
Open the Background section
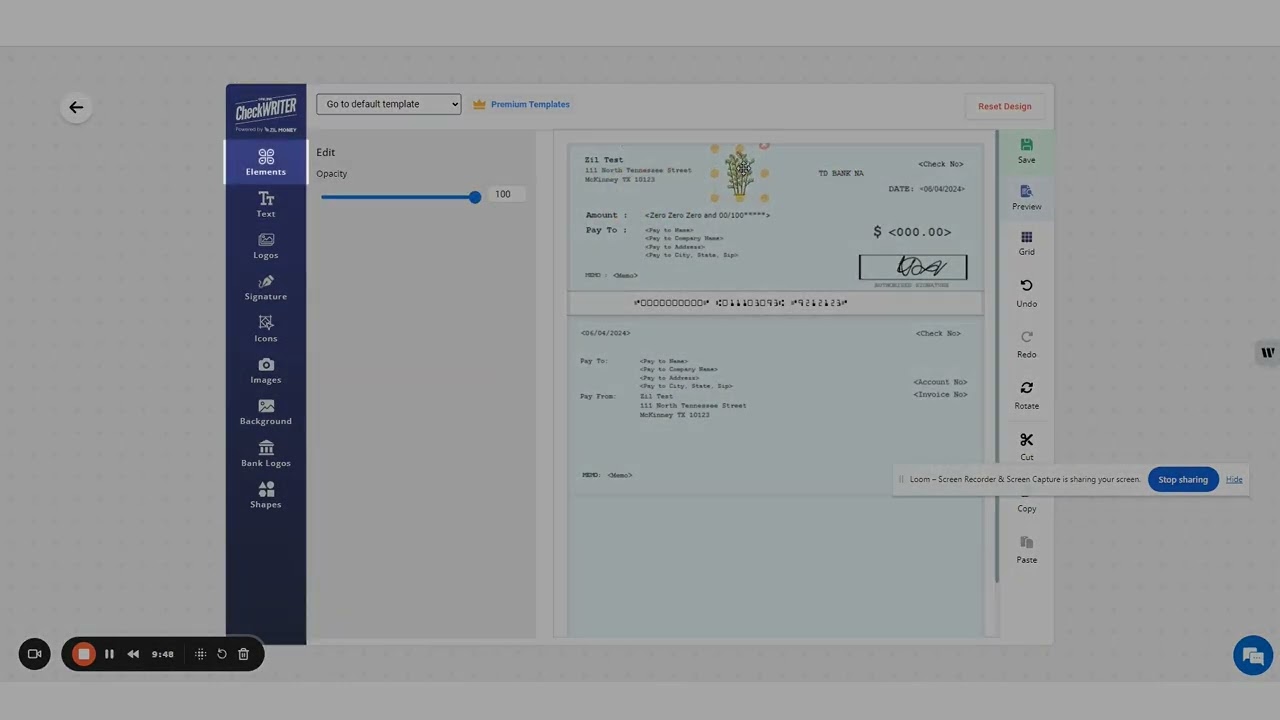265,412
